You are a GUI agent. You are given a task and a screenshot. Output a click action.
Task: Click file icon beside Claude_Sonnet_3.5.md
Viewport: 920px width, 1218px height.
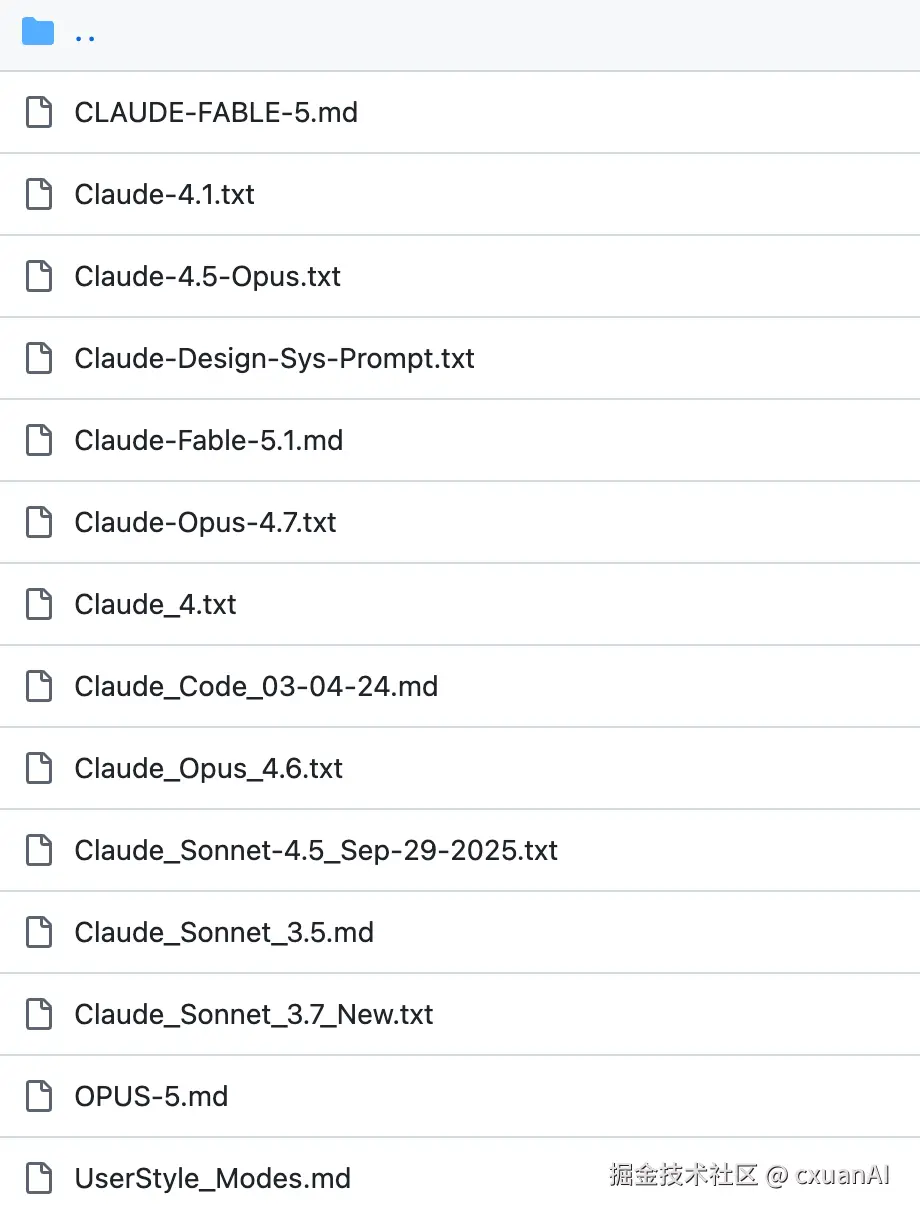coord(39,932)
